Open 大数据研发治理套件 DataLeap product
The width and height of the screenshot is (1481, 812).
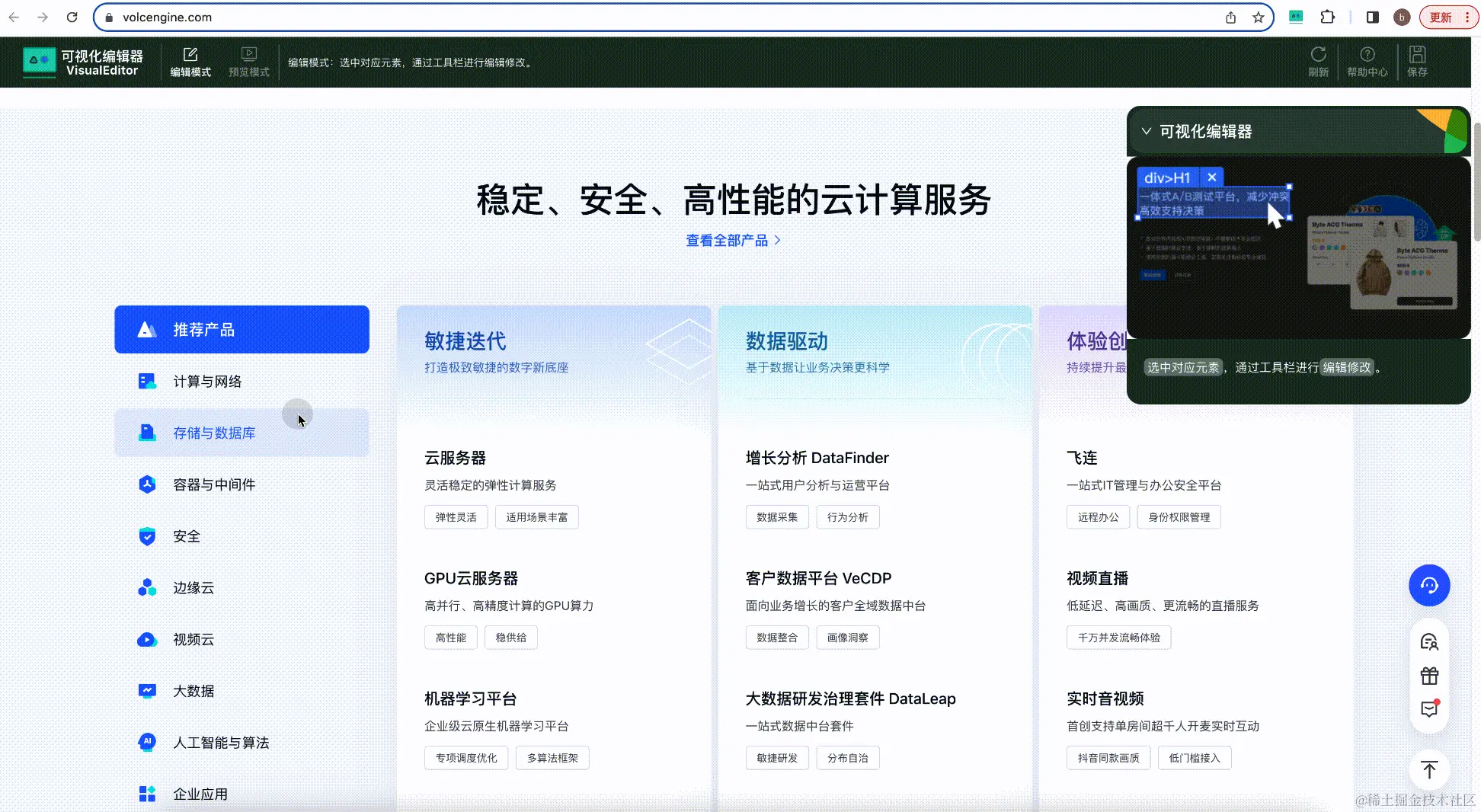[850, 699]
